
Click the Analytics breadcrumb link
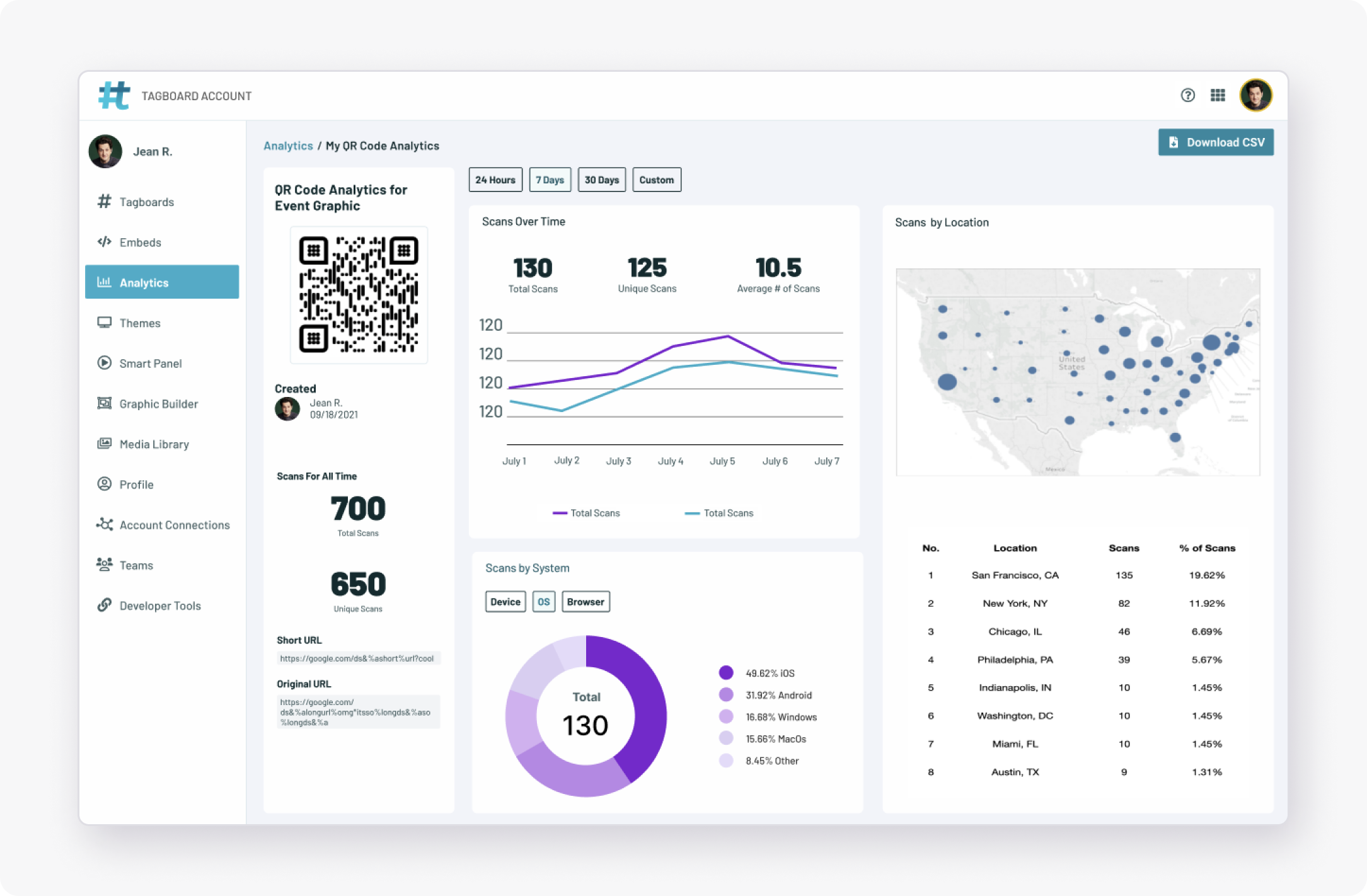tap(288, 146)
